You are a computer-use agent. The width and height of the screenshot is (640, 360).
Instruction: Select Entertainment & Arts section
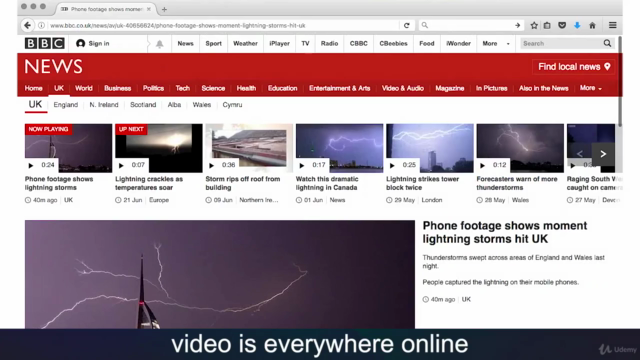340,88
